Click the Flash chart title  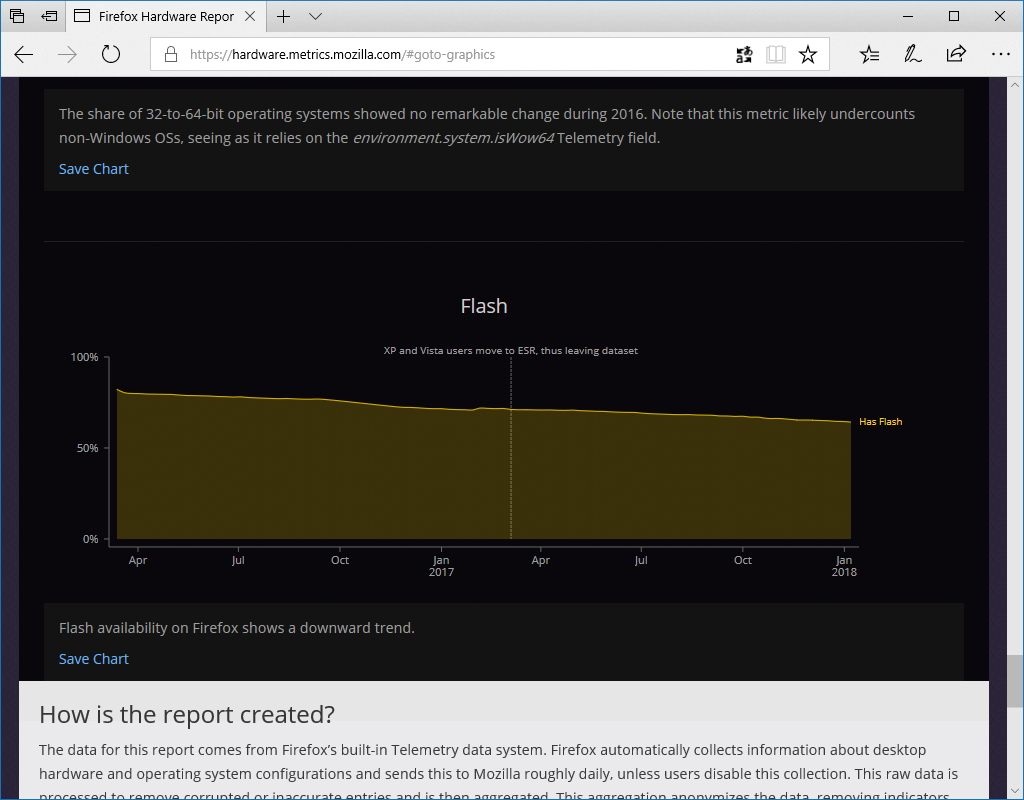(484, 306)
